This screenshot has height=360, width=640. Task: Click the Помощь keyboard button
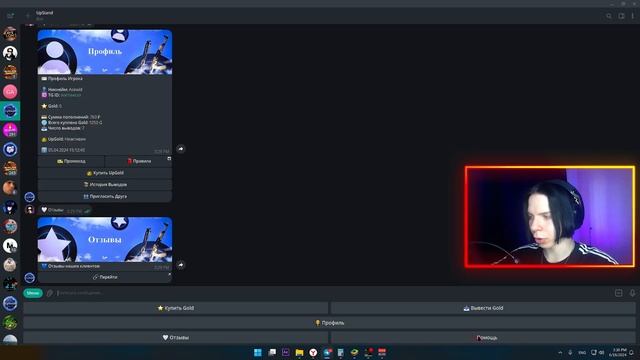(x=483, y=338)
